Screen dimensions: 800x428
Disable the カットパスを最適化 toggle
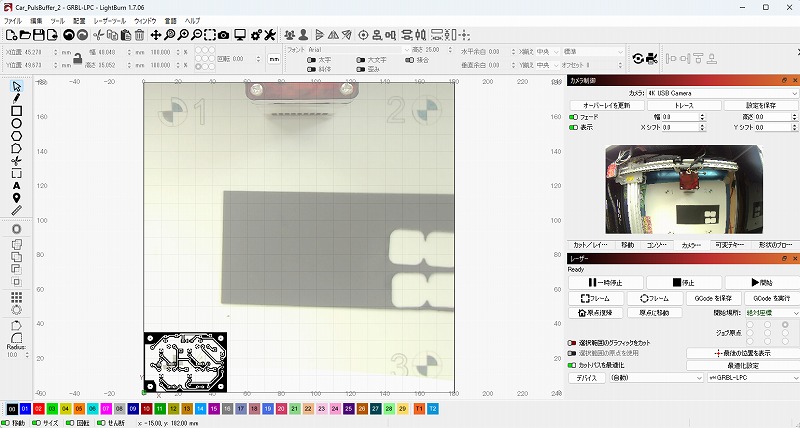[x=574, y=364]
